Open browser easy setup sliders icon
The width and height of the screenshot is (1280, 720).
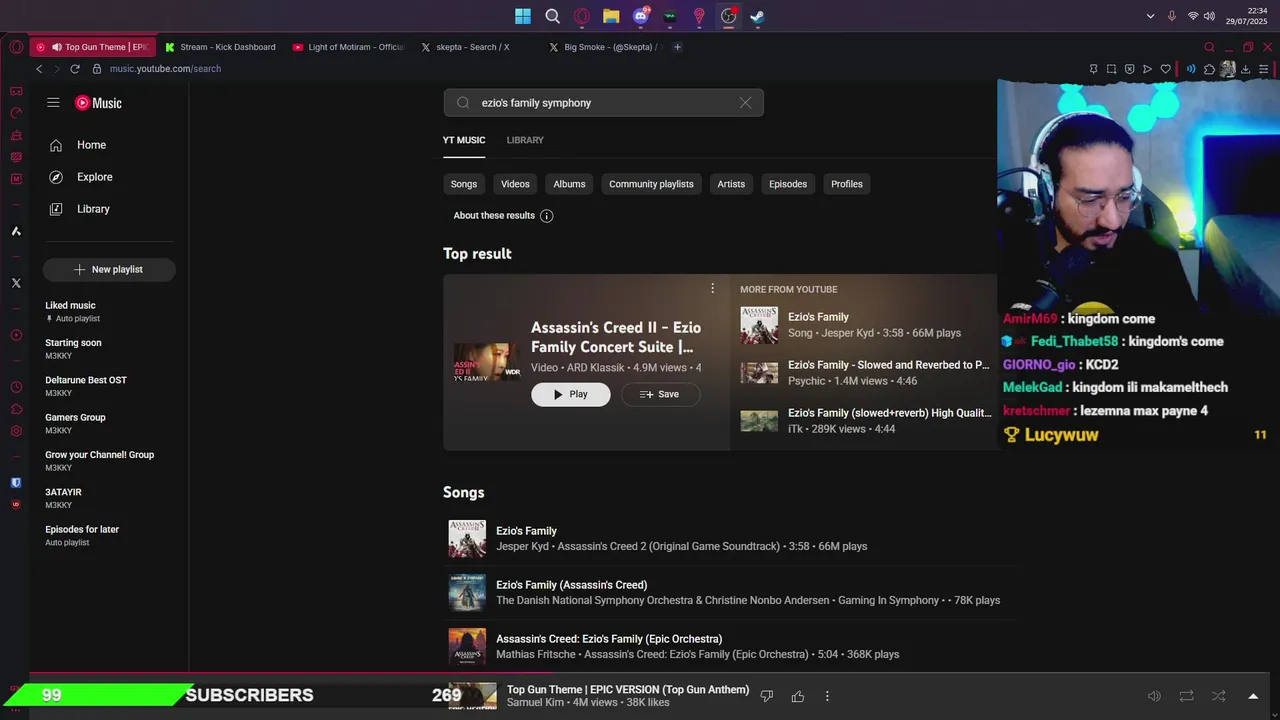pyautogui.click(x=1264, y=69)
